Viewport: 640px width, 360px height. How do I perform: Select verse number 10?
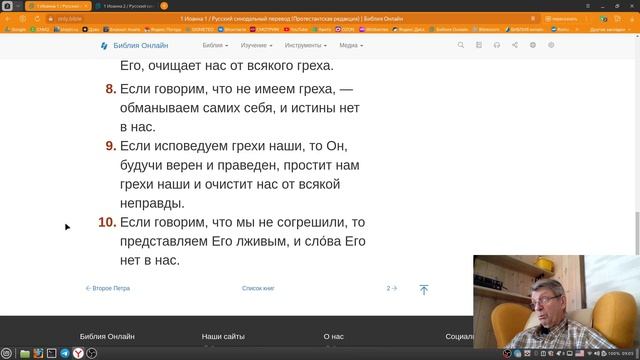(107, 222)
